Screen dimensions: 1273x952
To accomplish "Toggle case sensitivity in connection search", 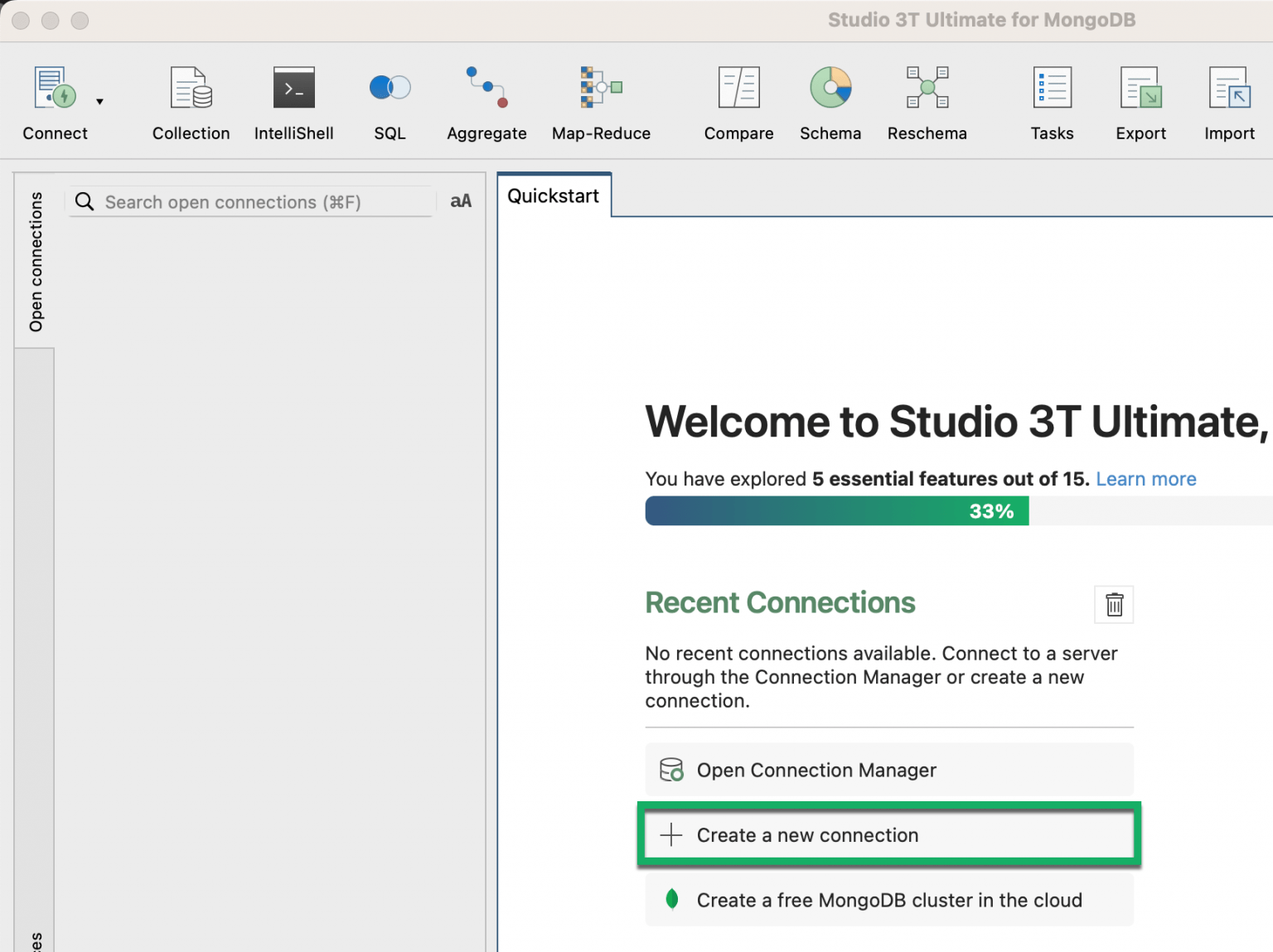I will point(460,201).
